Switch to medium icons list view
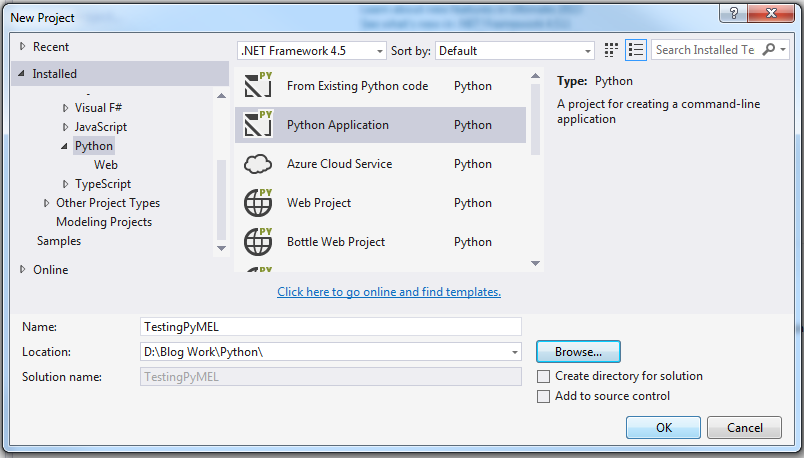804x458 pixels. 636,50
